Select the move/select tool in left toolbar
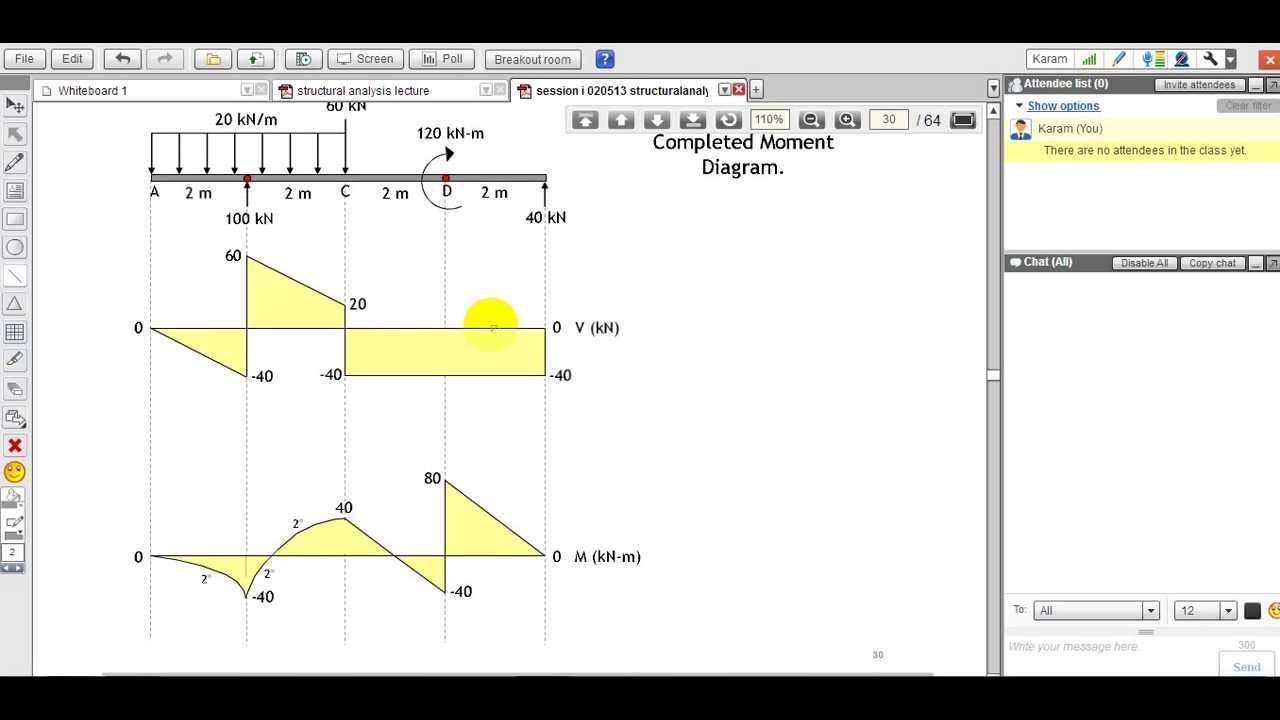 coord(15,105)
